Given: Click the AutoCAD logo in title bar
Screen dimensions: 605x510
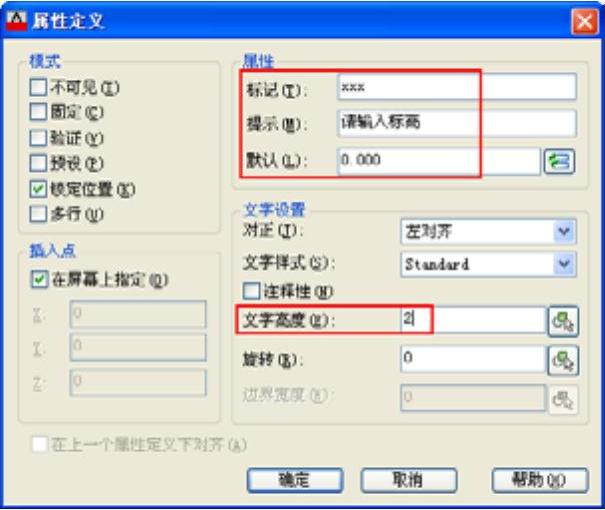Looking at the screenshot, I should tap(16, 20).
